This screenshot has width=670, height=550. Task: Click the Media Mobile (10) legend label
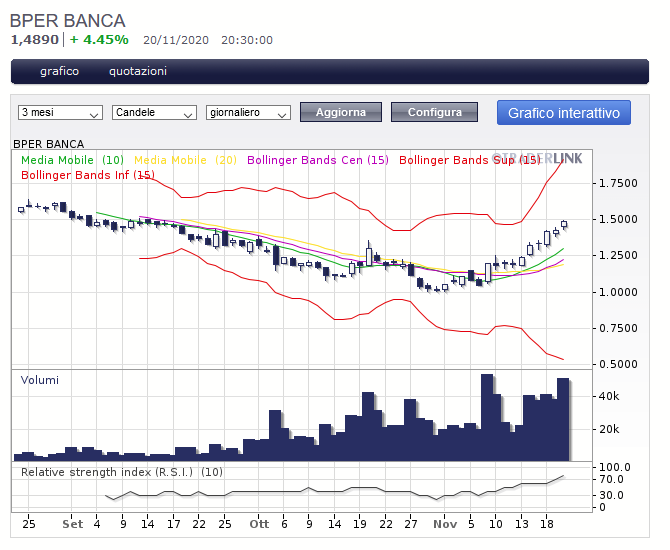[x=72, y=160]
